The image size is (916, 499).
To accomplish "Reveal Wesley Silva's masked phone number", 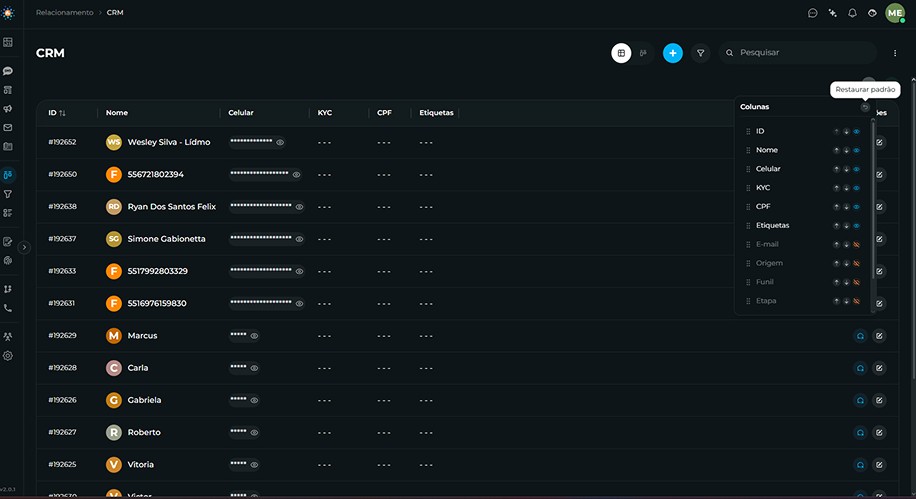I will [280, 143].
